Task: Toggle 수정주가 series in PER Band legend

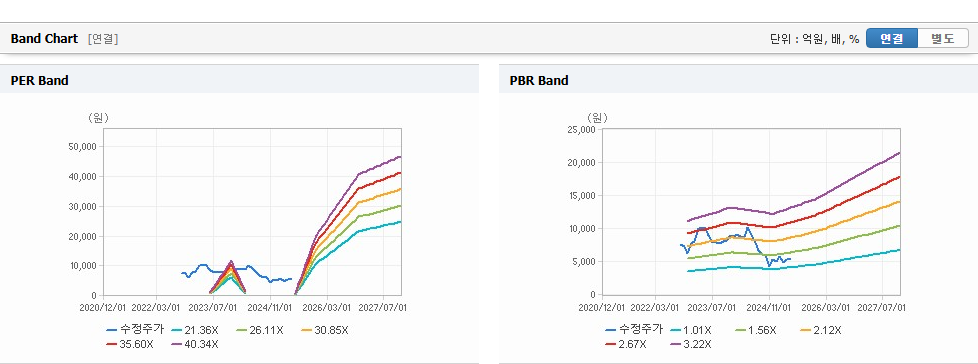Action: [x=135, y=330]
